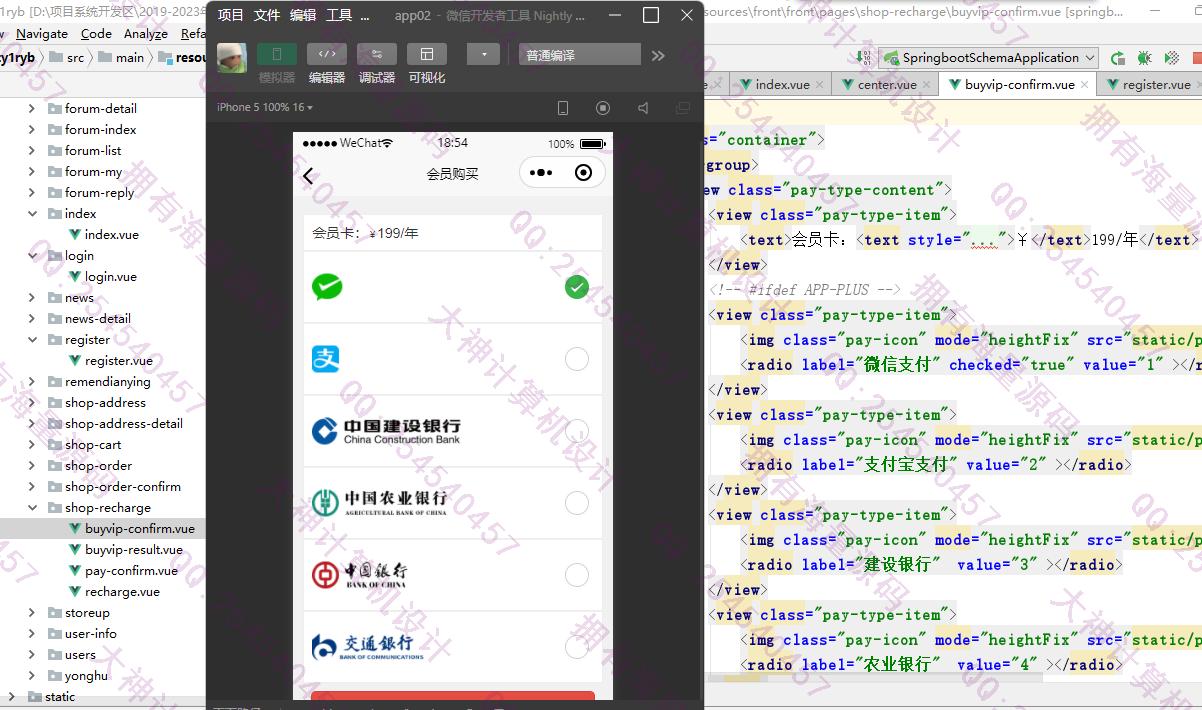Click the phone rotate device icon
1202x710 pixels.
(x=563, y=108)
